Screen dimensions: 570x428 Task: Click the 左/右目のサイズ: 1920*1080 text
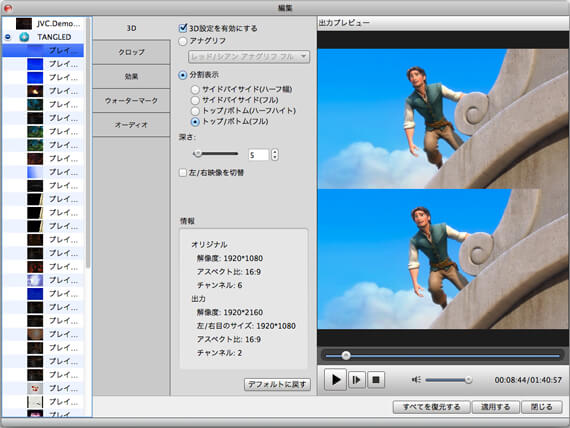[246, 326]
